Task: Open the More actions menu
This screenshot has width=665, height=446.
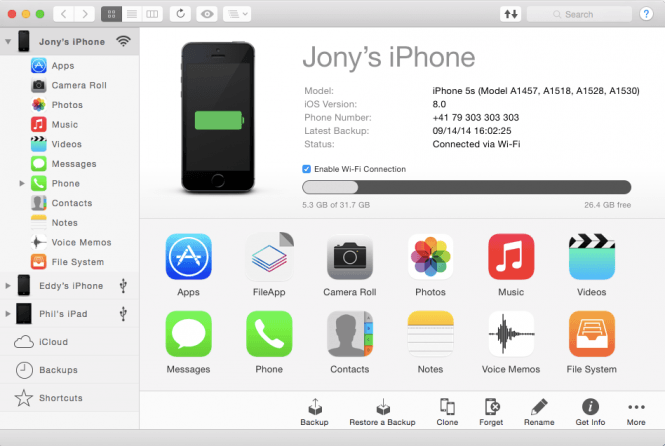Action: pos(636,412)
